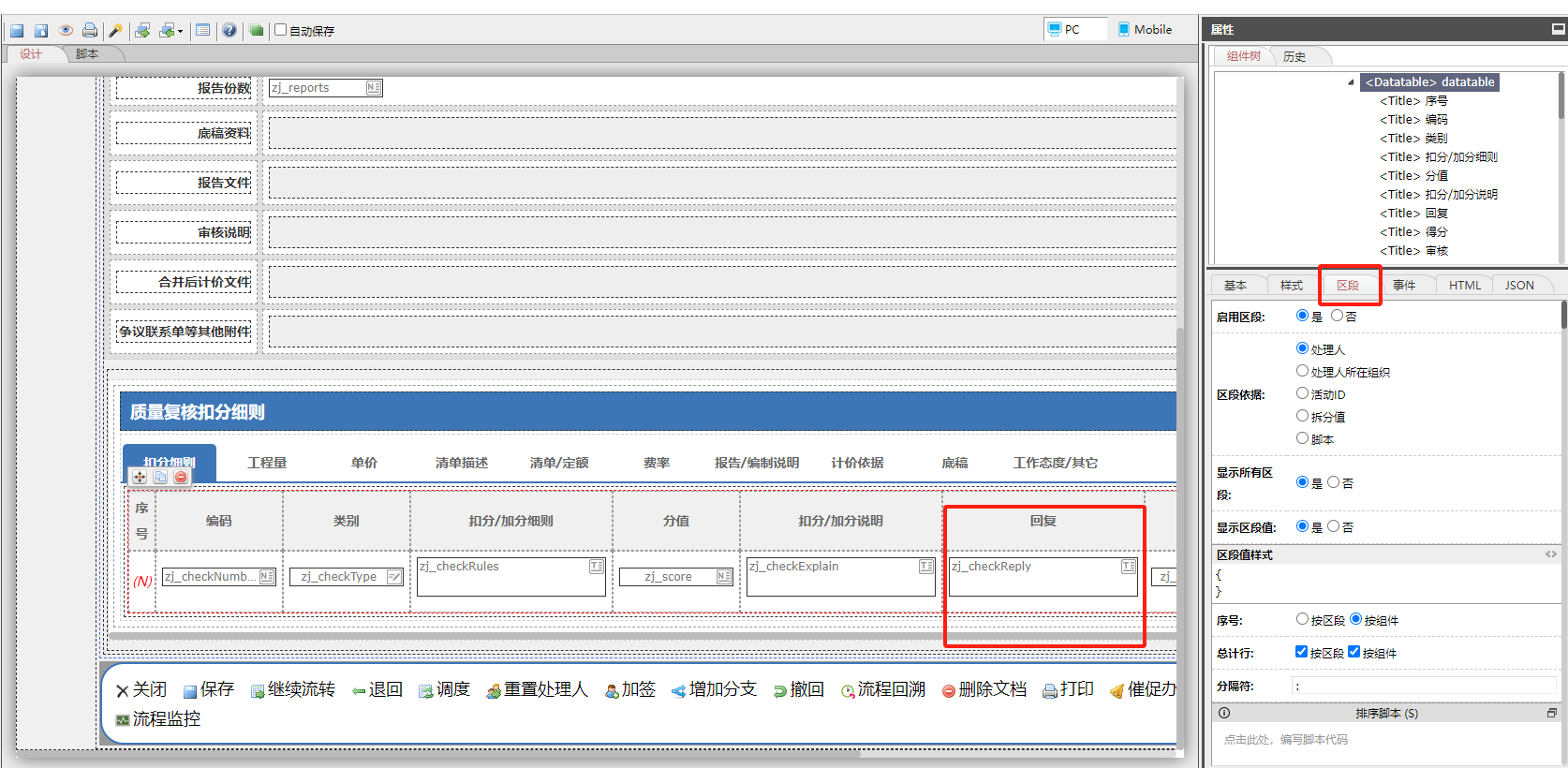
Task: Click the 保存 disk icon in the action bar
Action: 190,691
